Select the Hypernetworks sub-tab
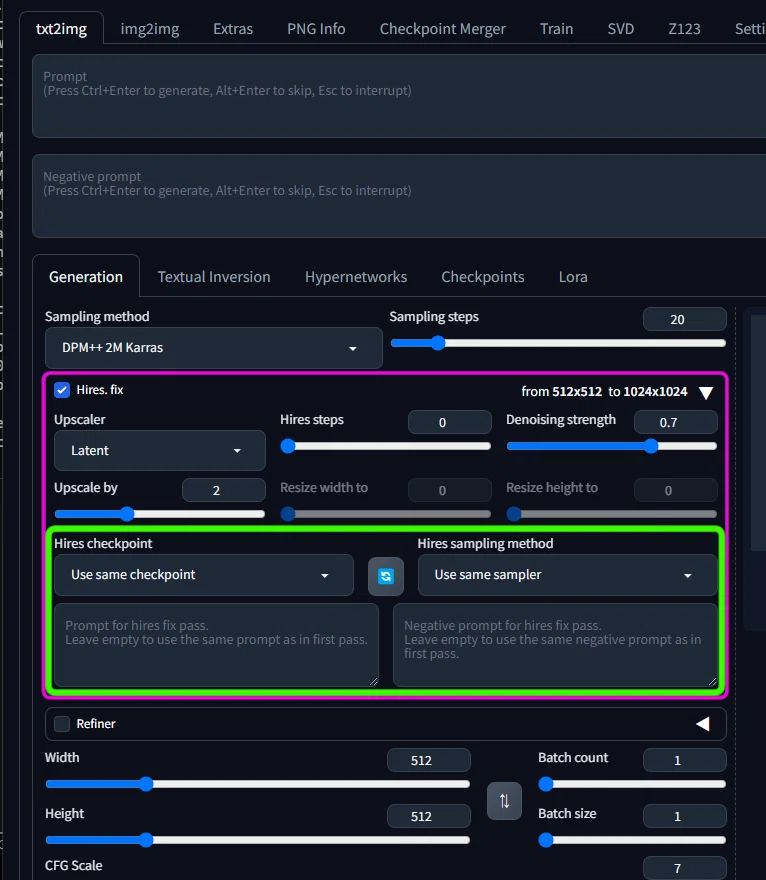Screen dimensions: 766x880 356,277
